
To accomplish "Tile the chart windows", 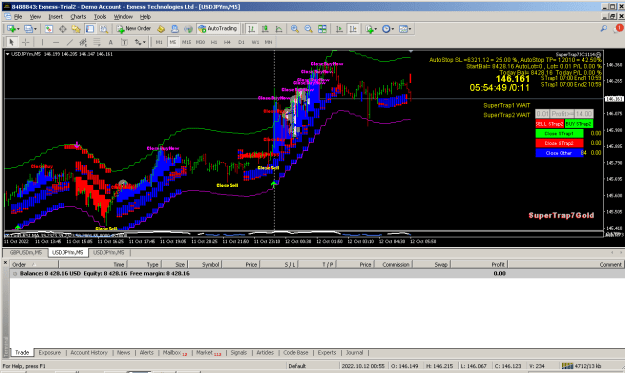I will [x=322, y=29].
